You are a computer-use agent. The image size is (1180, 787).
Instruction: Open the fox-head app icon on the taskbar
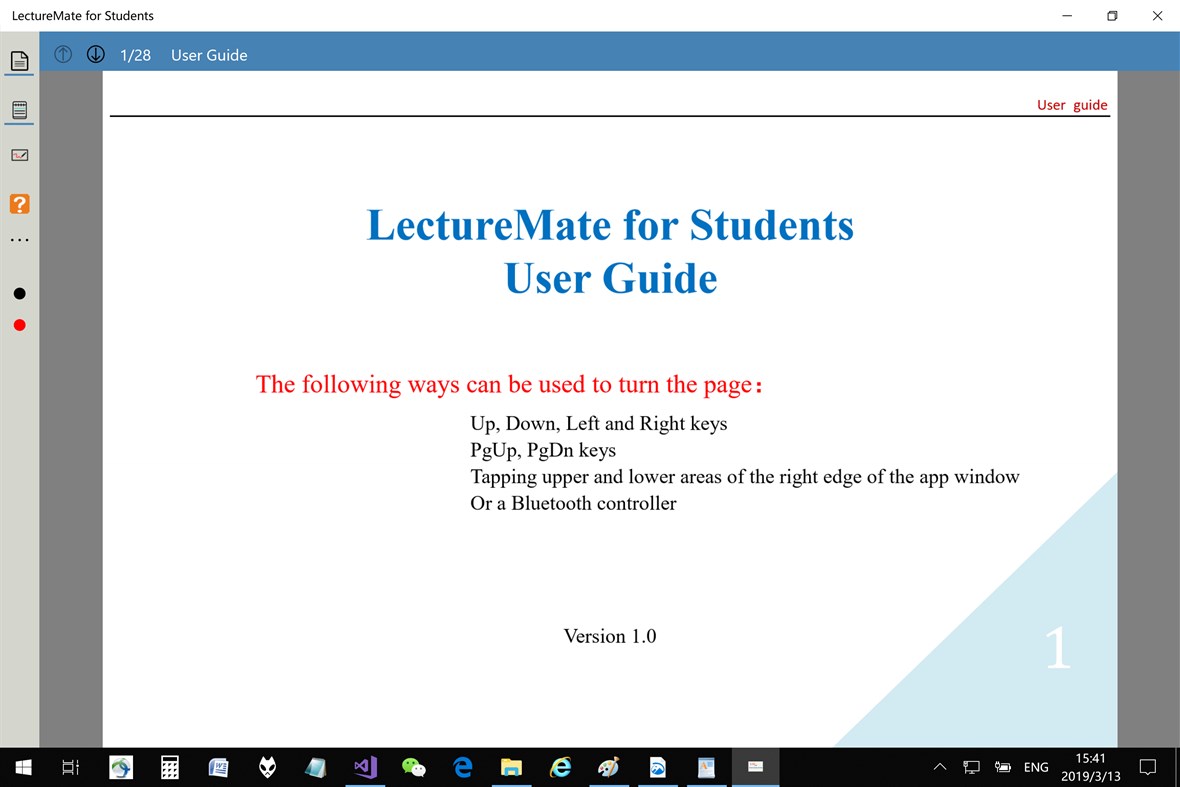point(267,767)
